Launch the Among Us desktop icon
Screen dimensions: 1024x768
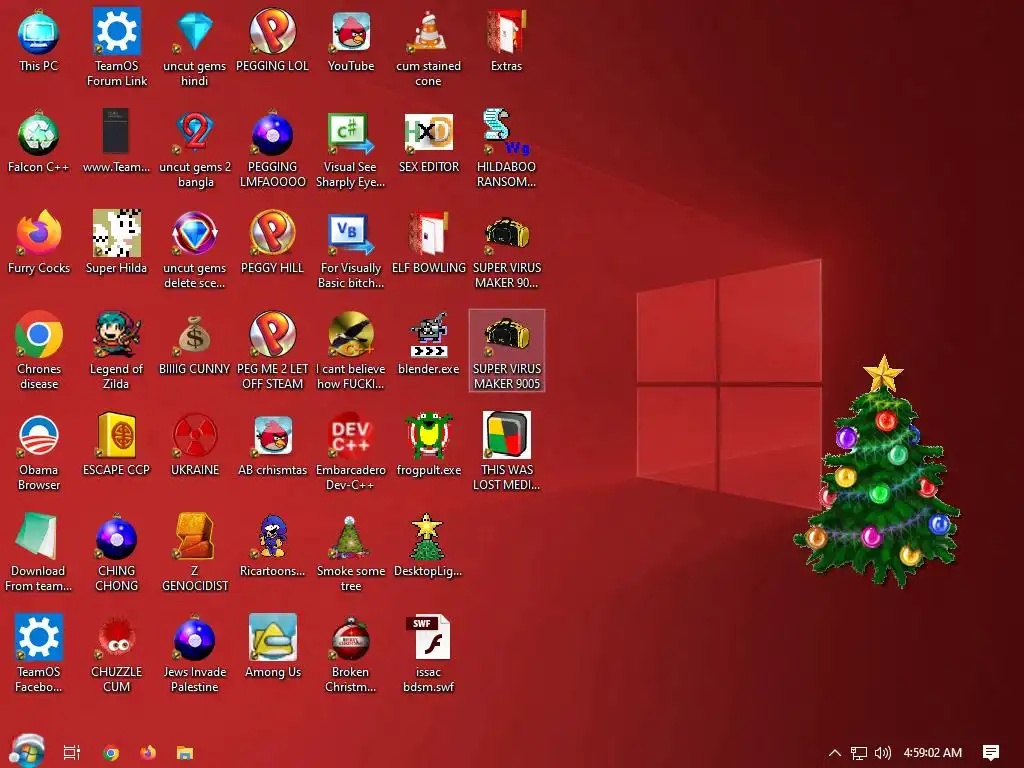272,647
